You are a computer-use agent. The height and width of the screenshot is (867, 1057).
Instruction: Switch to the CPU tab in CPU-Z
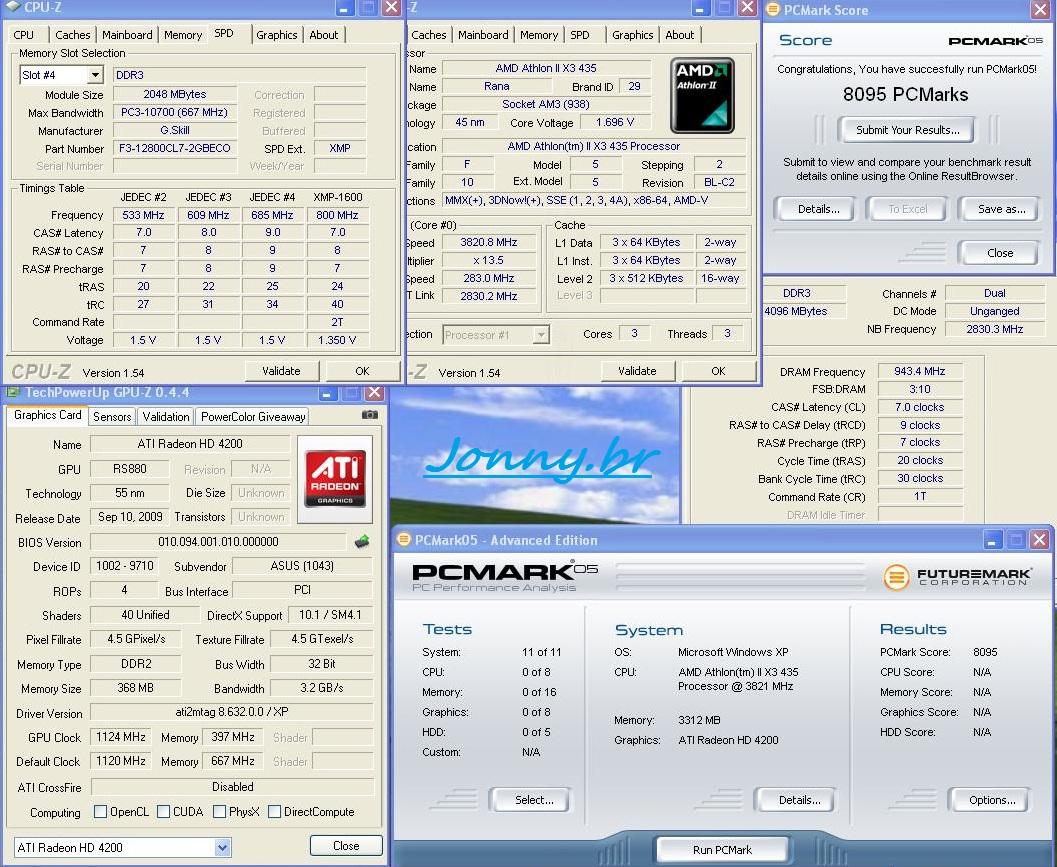click(x=24, y=35)
